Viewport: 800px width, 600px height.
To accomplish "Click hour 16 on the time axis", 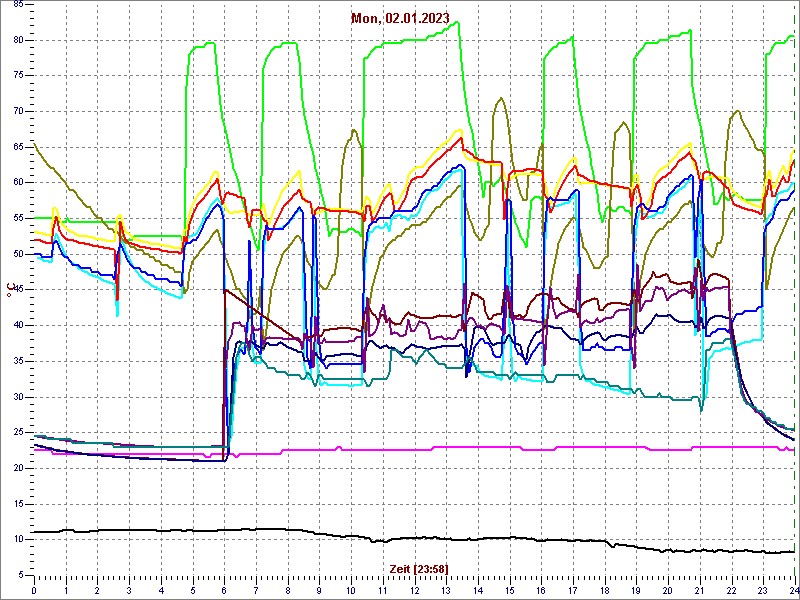I will (541, 590).
